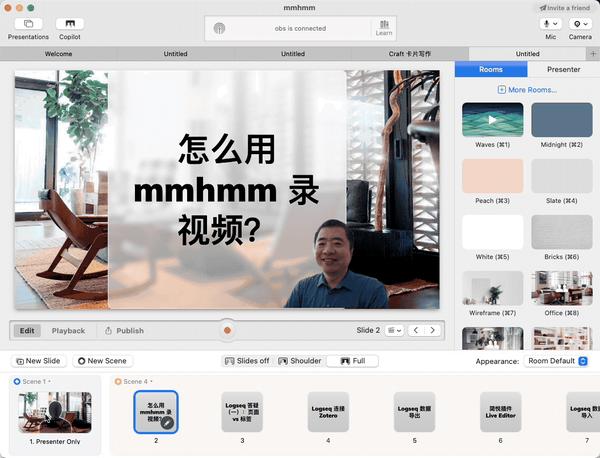Open the Presentations panel icon
Screen dimensions: 600x458
click(x=28, y=24)
